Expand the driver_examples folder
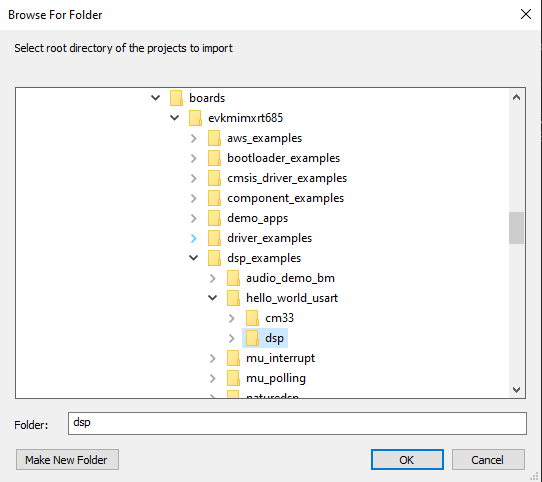 (x=194, y=238)
